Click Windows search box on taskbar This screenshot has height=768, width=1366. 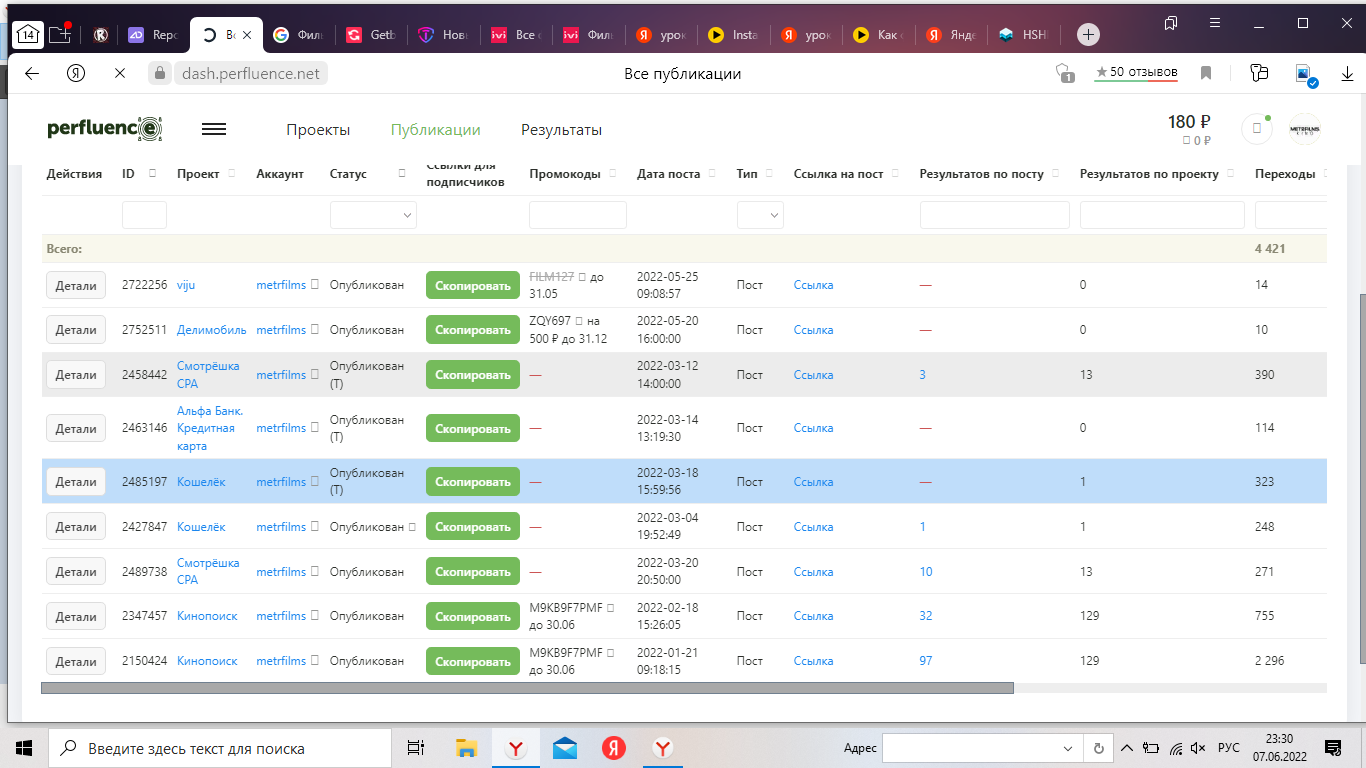click(x=220, y=748)
